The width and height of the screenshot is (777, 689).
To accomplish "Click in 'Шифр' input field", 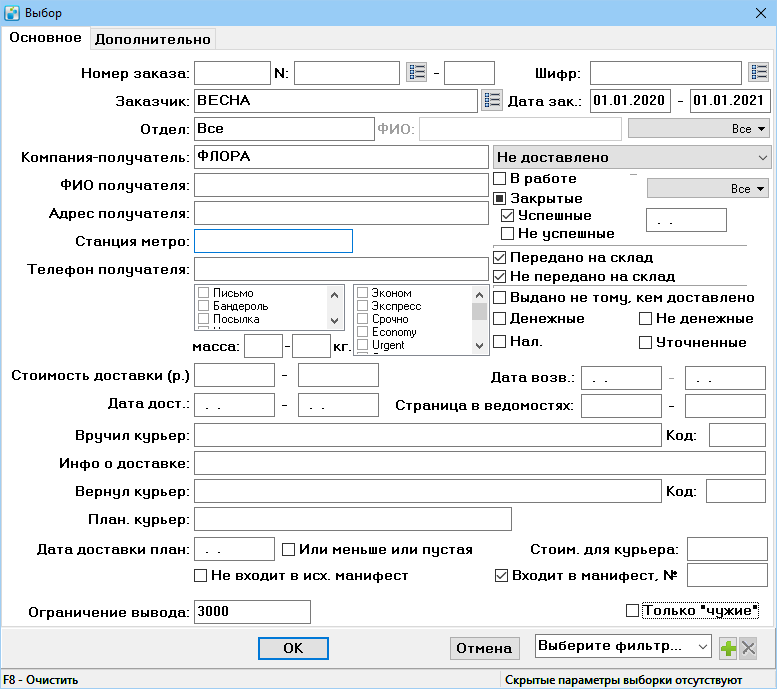I will 666,73.
